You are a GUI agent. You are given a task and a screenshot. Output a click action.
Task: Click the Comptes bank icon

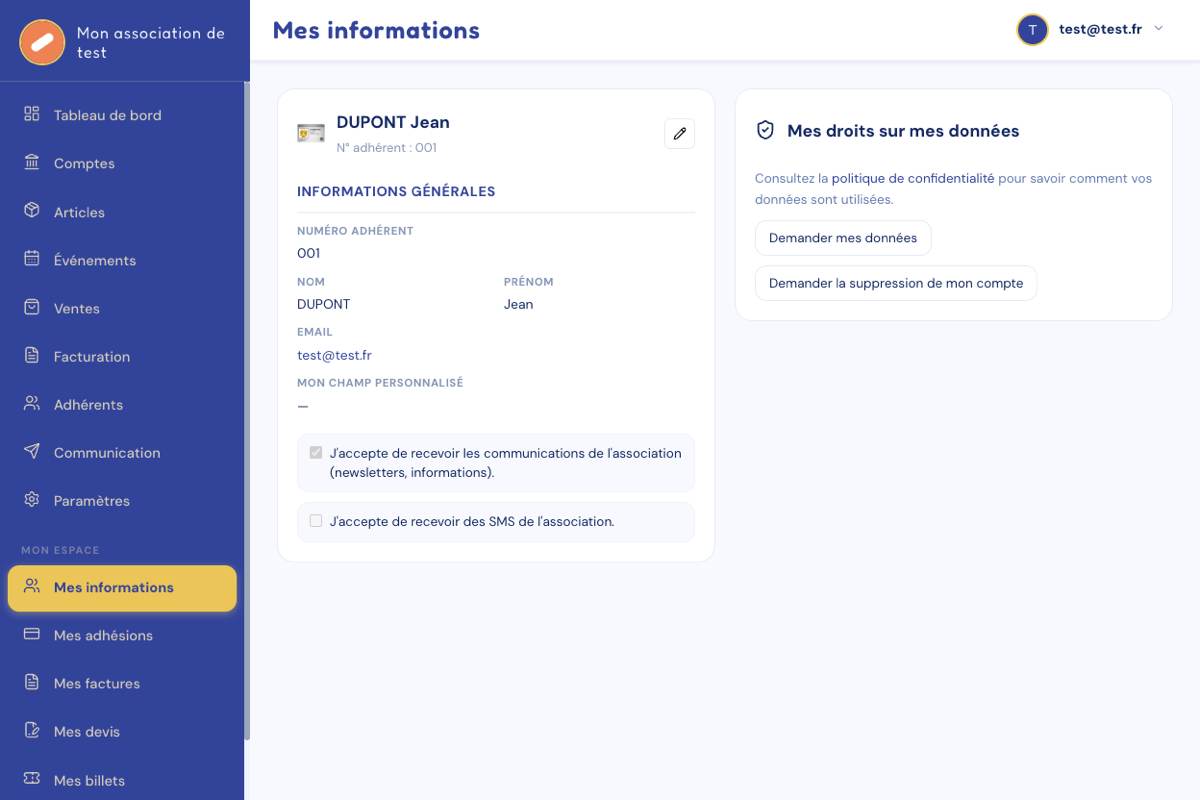(32, 162)
